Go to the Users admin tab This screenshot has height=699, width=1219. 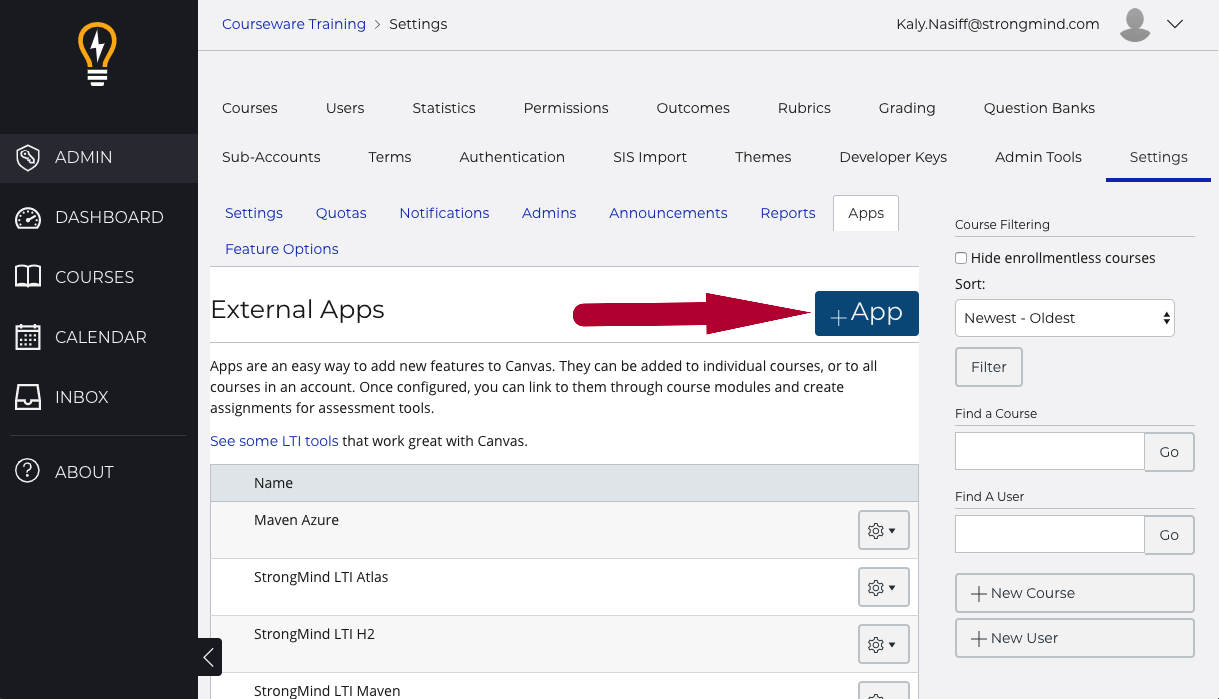coord(345,108)
